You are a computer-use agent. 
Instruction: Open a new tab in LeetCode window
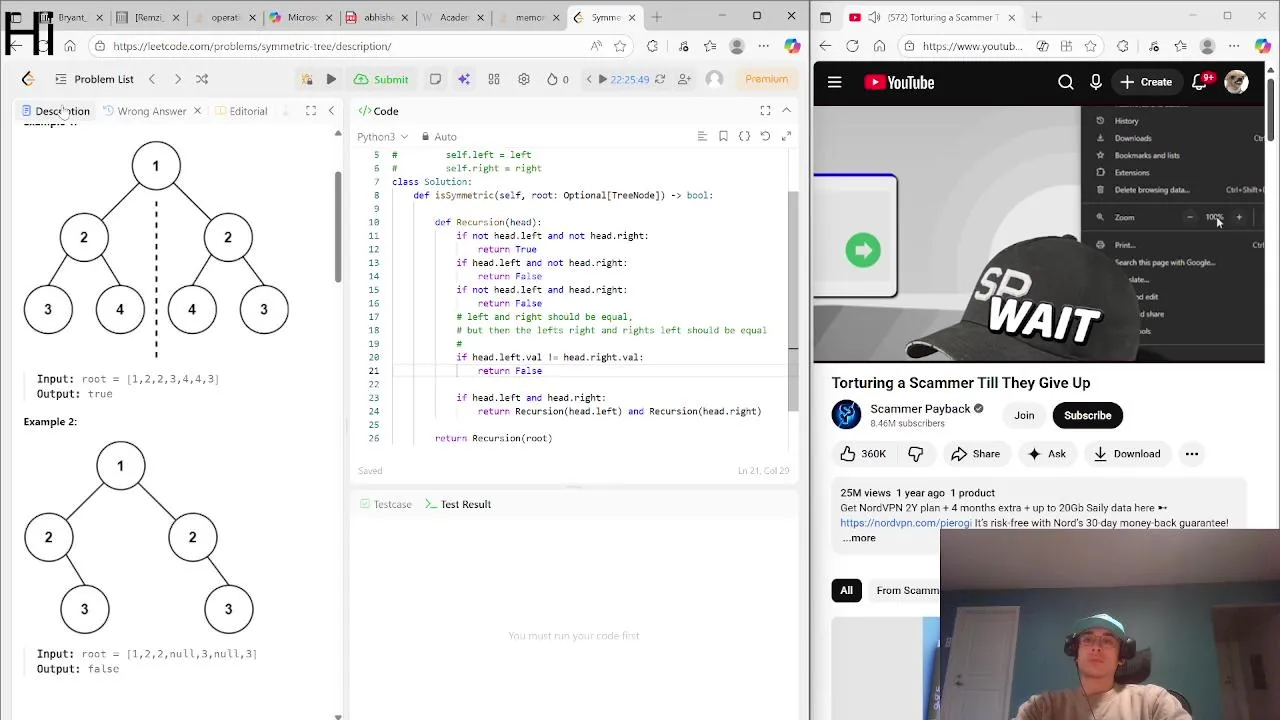pyautogui.click(x=657, y=17)
